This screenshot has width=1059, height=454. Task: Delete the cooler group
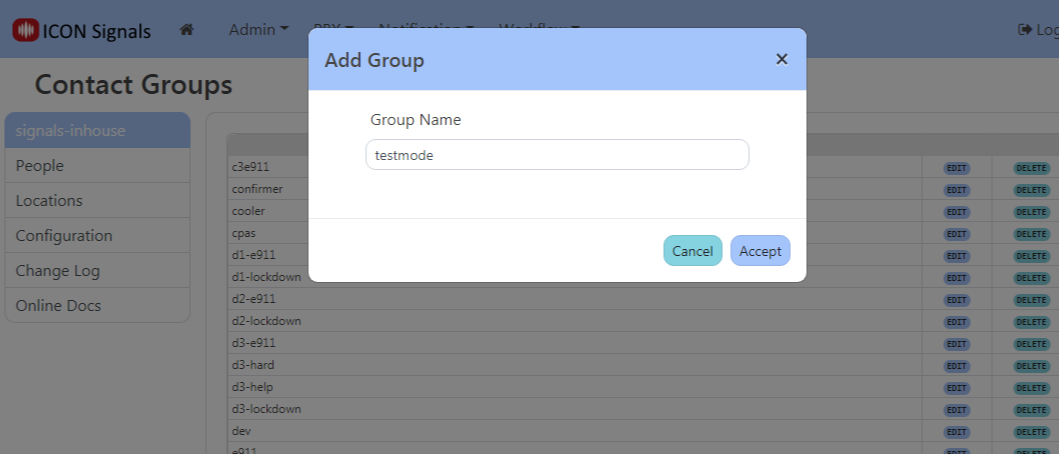coord(1031,212)
